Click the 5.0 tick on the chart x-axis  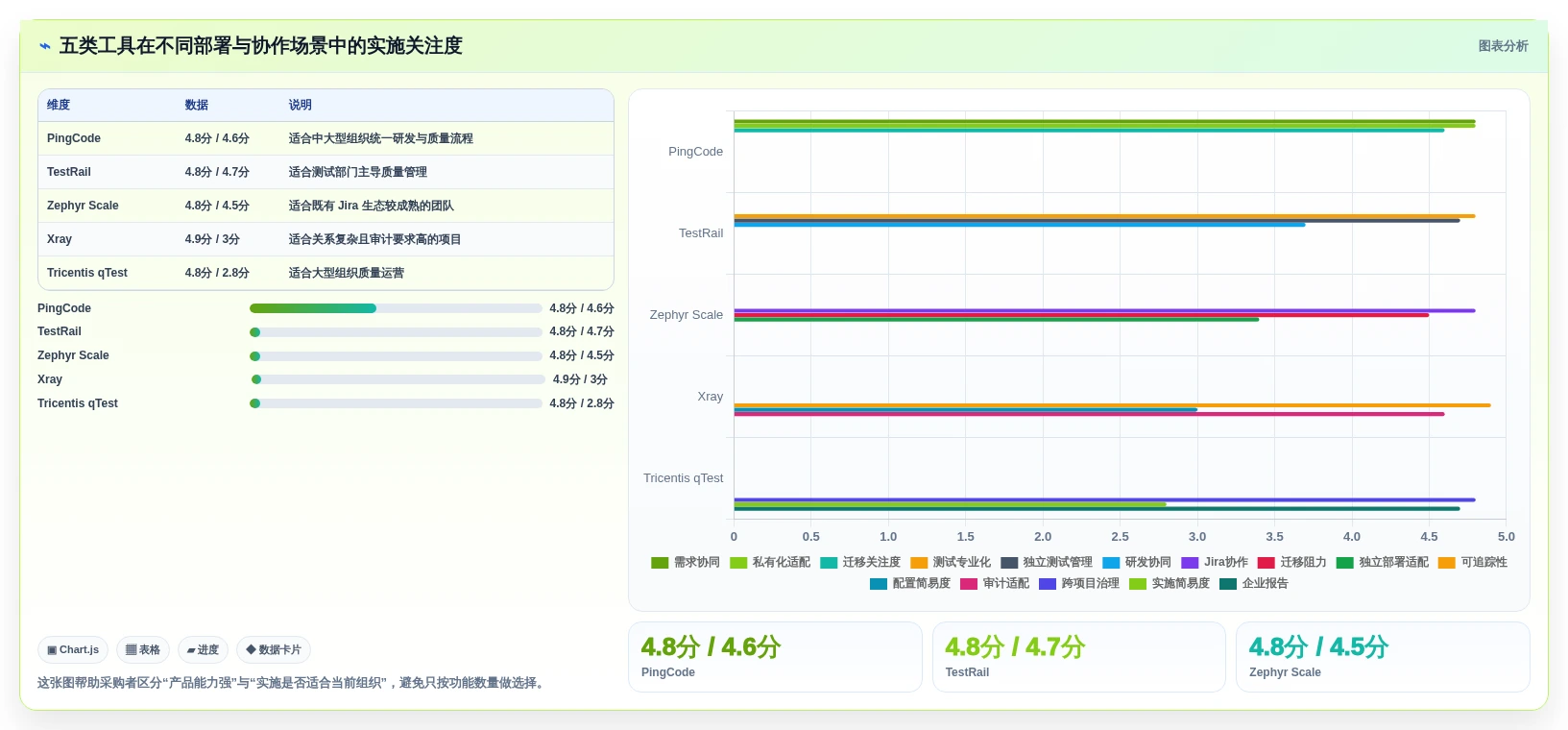[x=1507, y=537]
